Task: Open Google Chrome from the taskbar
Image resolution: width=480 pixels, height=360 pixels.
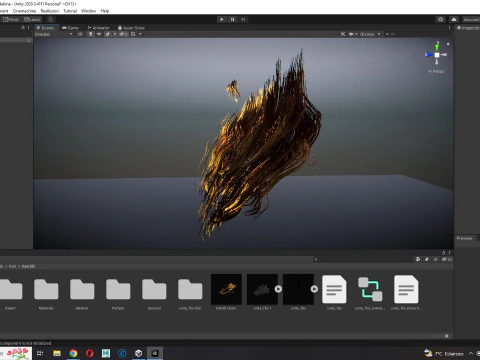Action: coord(73,353)
